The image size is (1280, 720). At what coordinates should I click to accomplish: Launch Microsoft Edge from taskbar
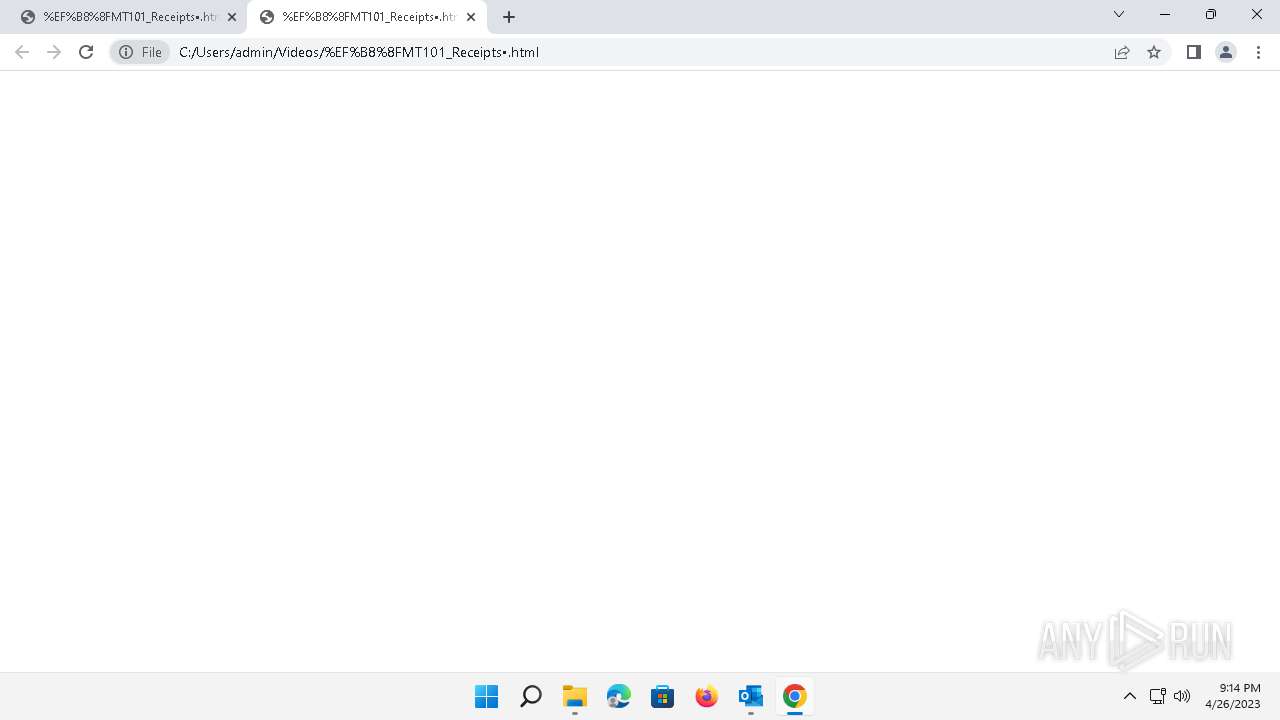pyautogui.click(x=619, y=696)
